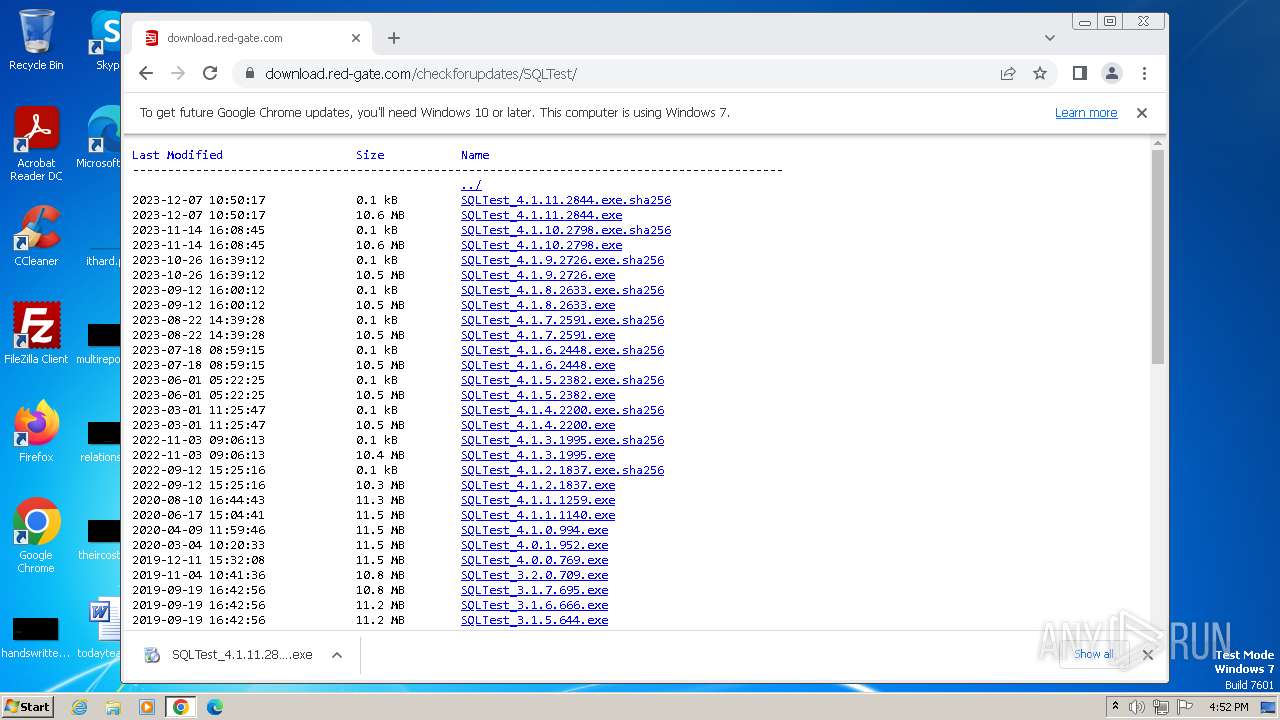Download SQLTest_4.1.10.2798.exe
1280x720 pixels.
[x=541, y=245]
